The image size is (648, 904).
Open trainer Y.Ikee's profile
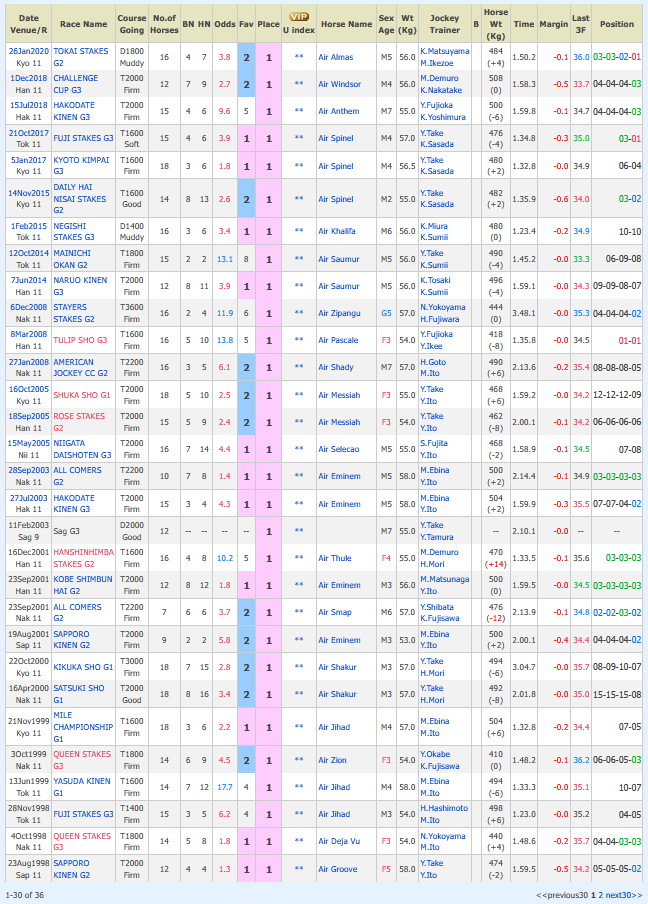coord(431,346)
